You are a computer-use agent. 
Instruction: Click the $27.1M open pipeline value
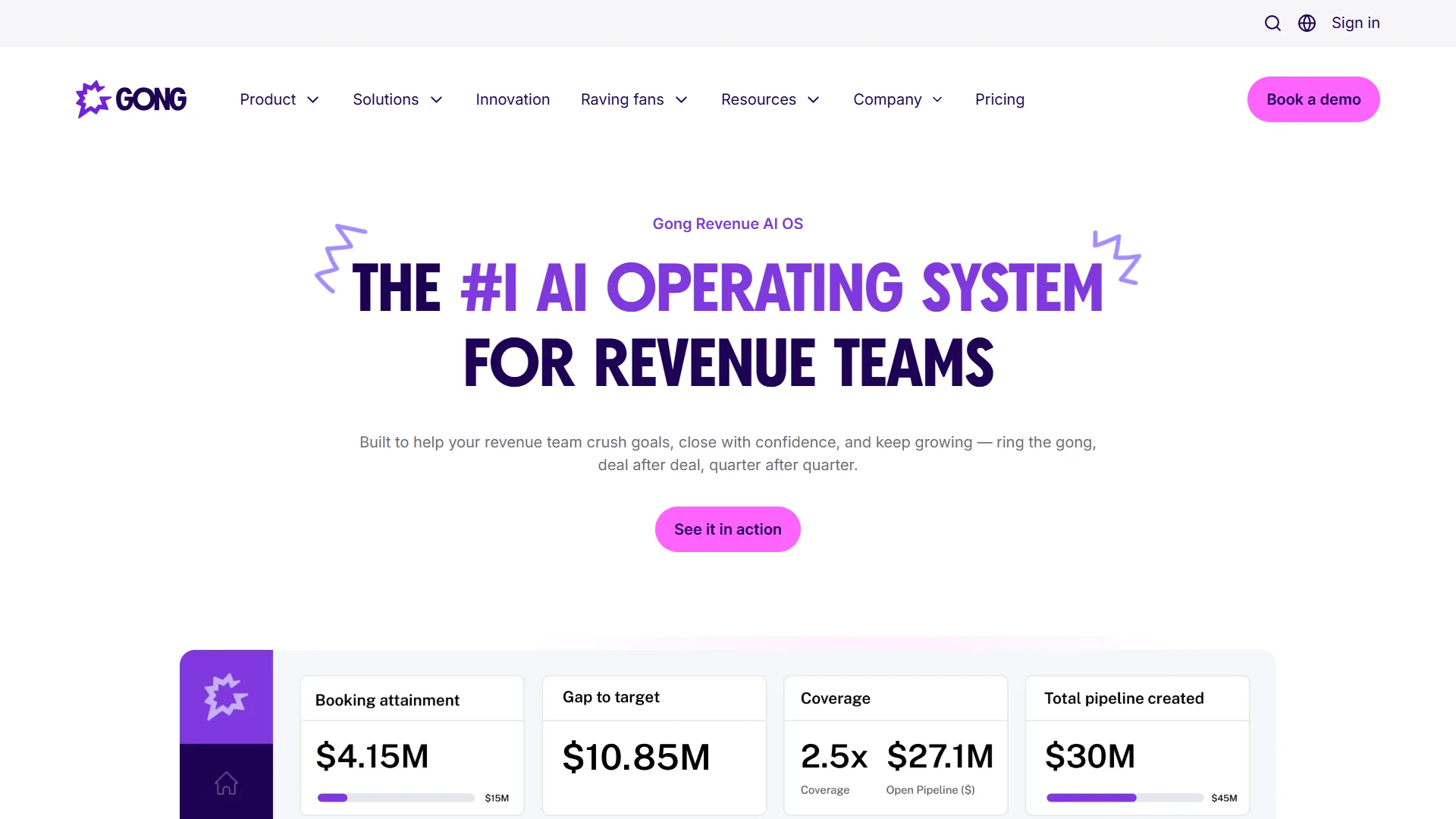[x=940, y=756]
